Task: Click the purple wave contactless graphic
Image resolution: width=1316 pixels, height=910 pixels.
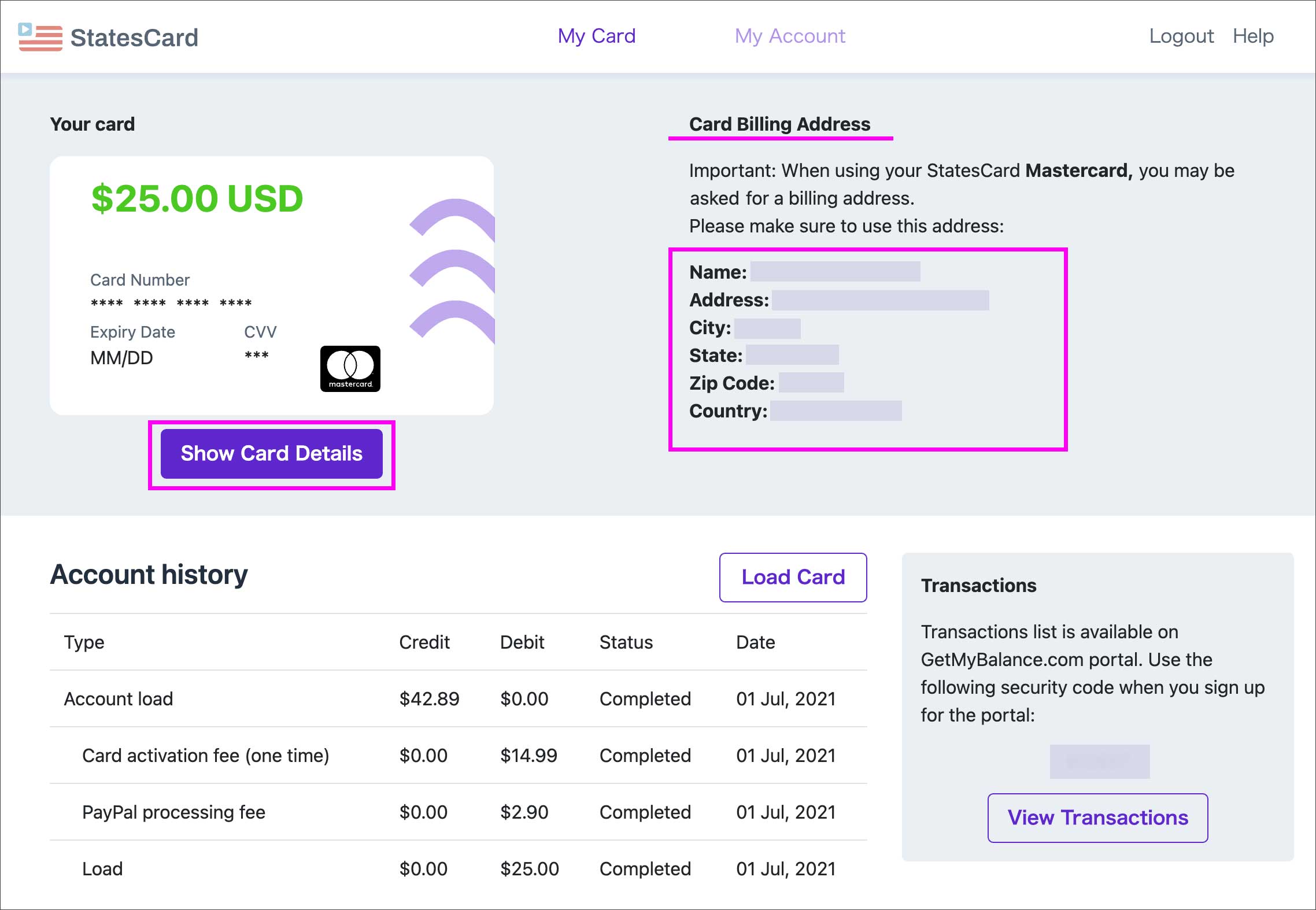Action: [453, 268]
